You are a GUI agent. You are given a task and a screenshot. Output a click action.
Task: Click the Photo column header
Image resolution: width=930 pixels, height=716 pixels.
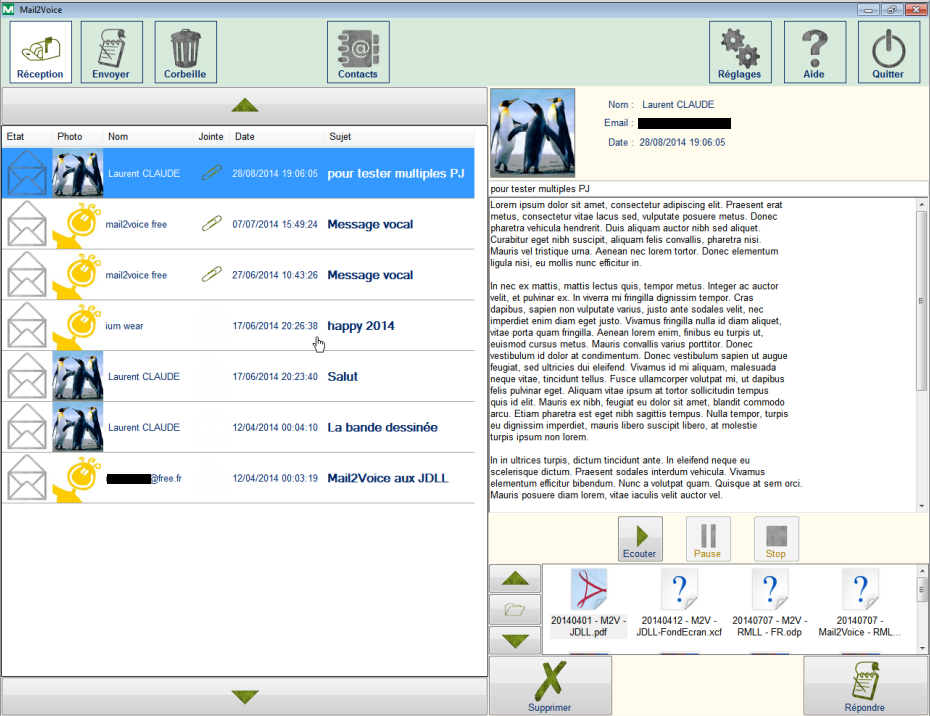[78, 136]
